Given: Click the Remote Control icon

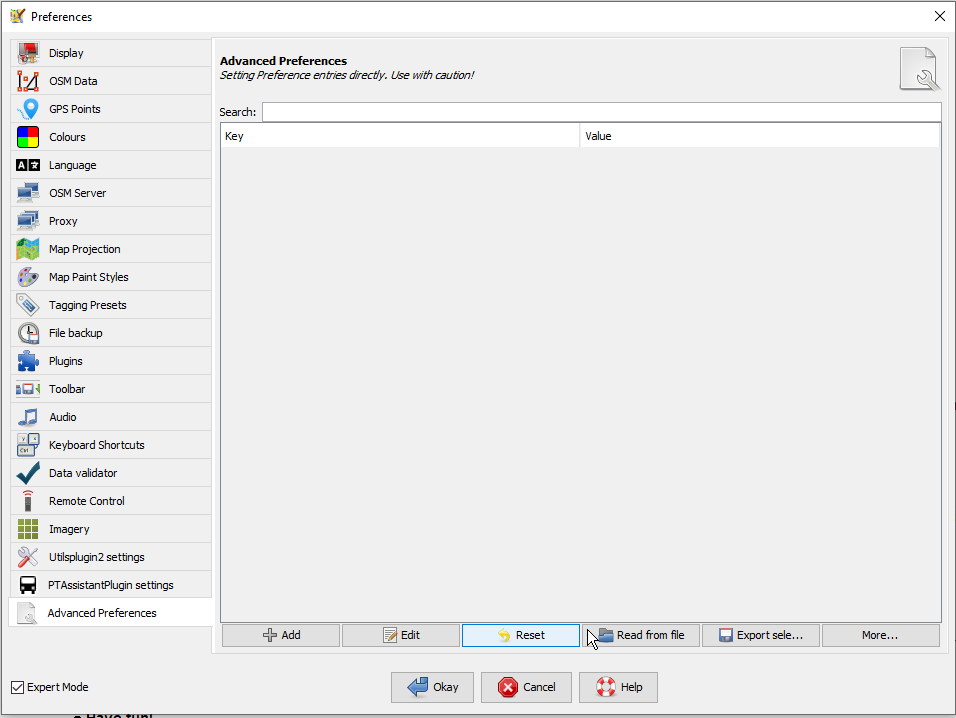Looking at the screenshot, I should pyautogui.click(x=28, y=501).
